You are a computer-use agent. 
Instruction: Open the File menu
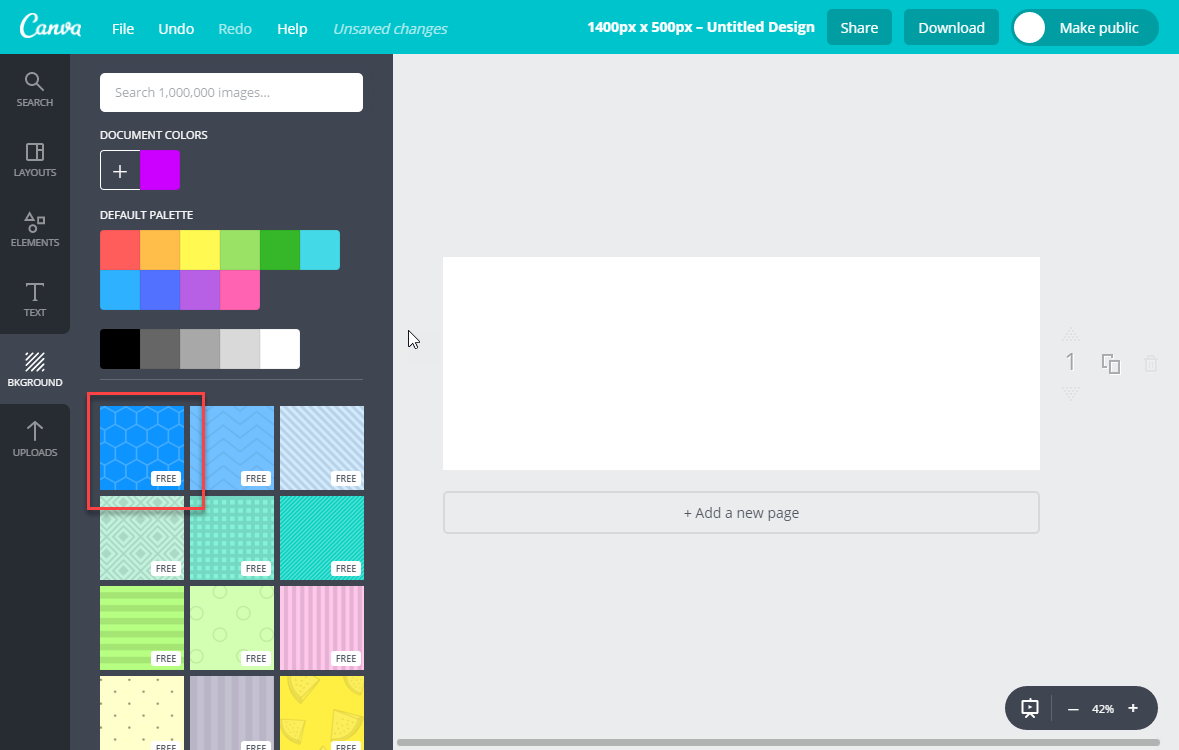tap(123, 29)
